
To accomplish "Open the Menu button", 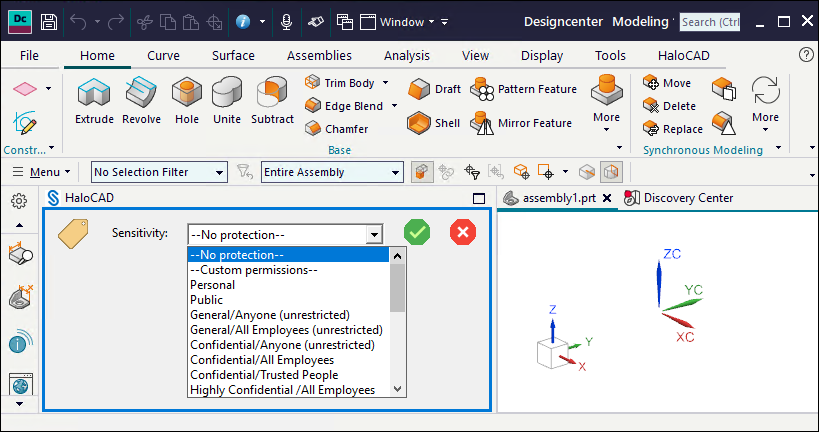I will coord(41,172).
